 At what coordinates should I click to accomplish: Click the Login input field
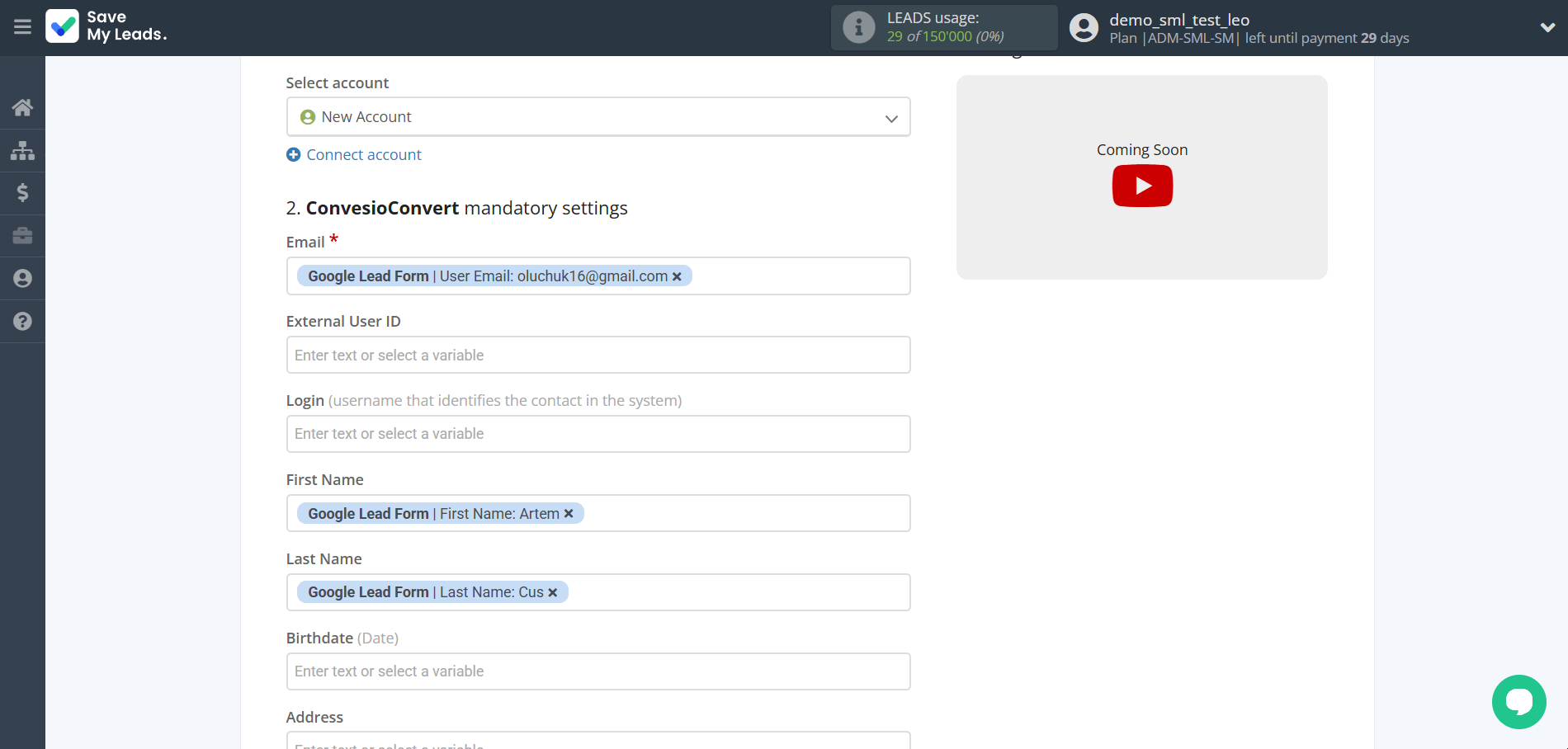coord(598,434)
